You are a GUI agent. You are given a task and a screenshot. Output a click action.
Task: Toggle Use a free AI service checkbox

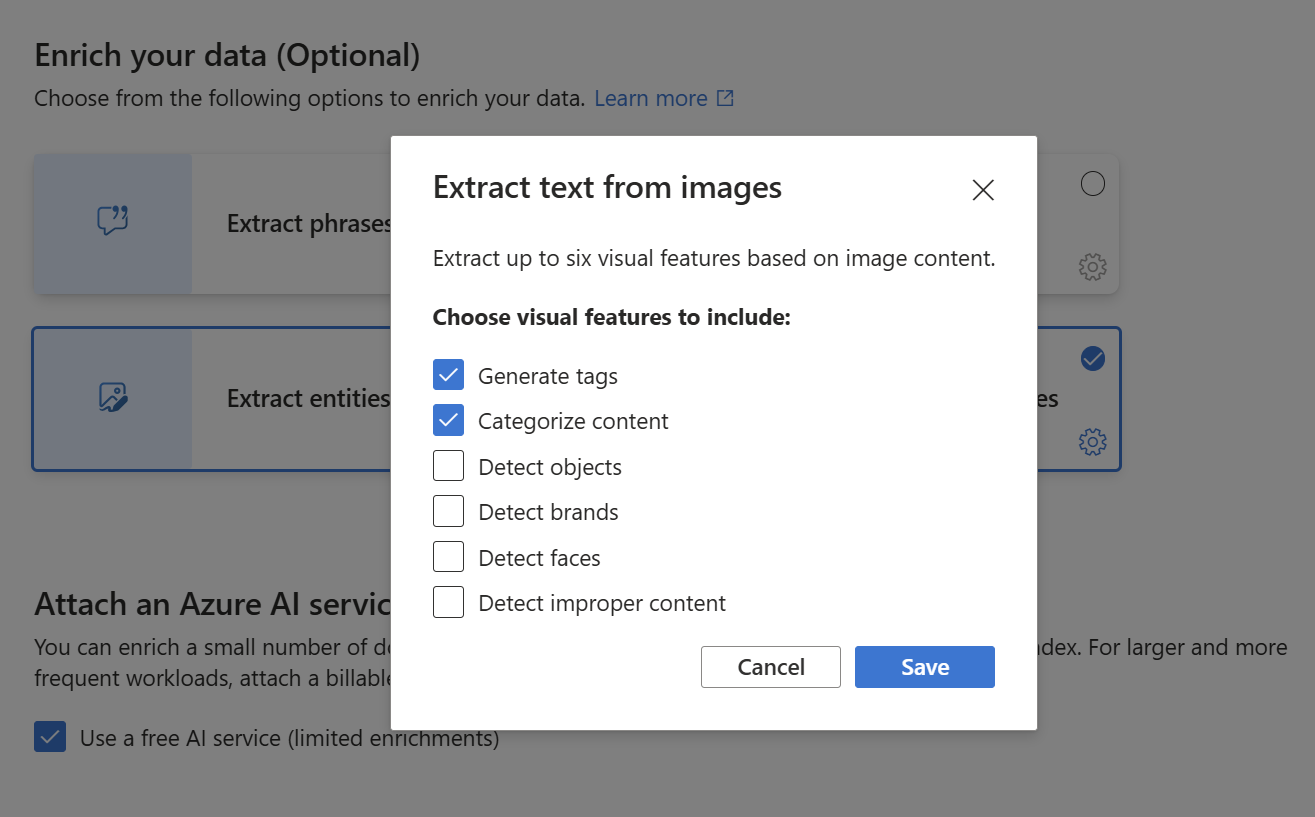click(x=50, y=738)
